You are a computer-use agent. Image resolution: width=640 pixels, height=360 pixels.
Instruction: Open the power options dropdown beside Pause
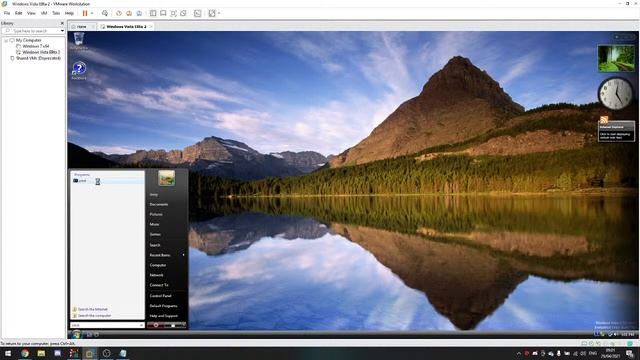coord(92,13)
